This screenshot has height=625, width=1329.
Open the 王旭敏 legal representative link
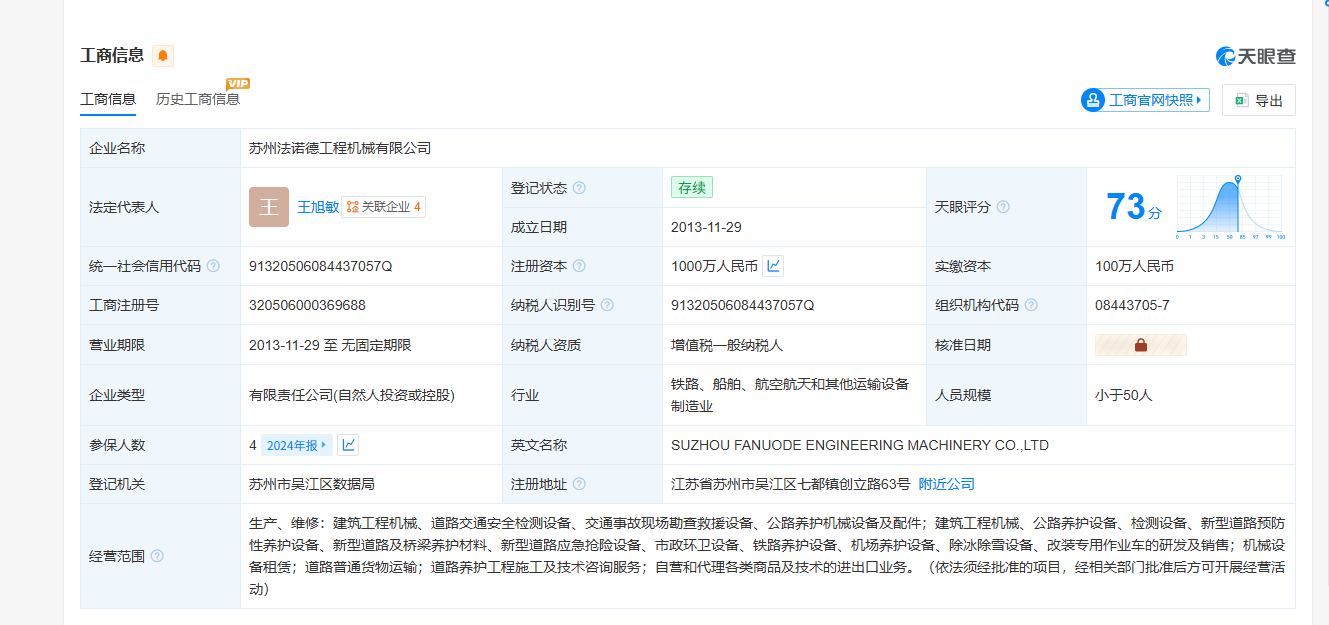[318, 207]
